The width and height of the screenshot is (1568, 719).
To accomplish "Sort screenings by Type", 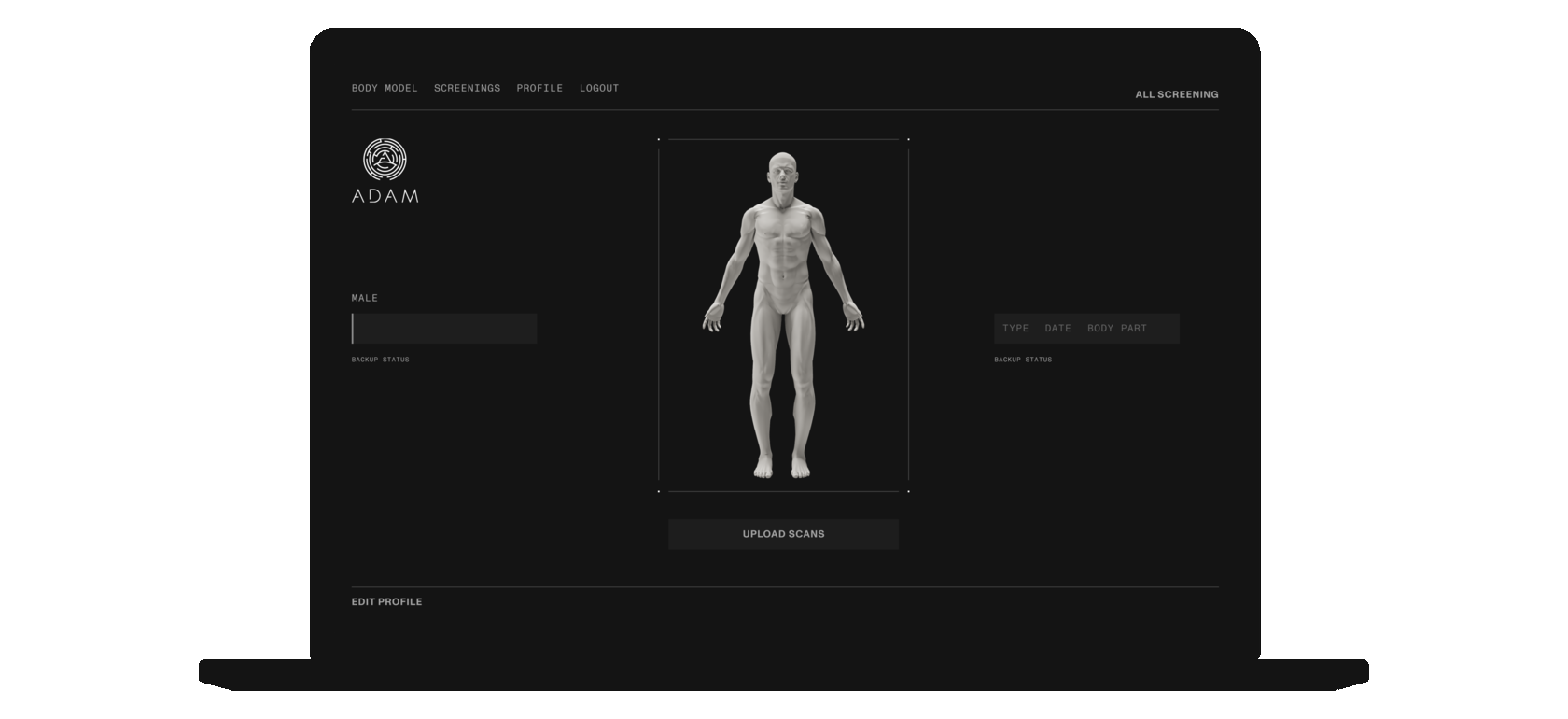I will tap(1015, 329).
